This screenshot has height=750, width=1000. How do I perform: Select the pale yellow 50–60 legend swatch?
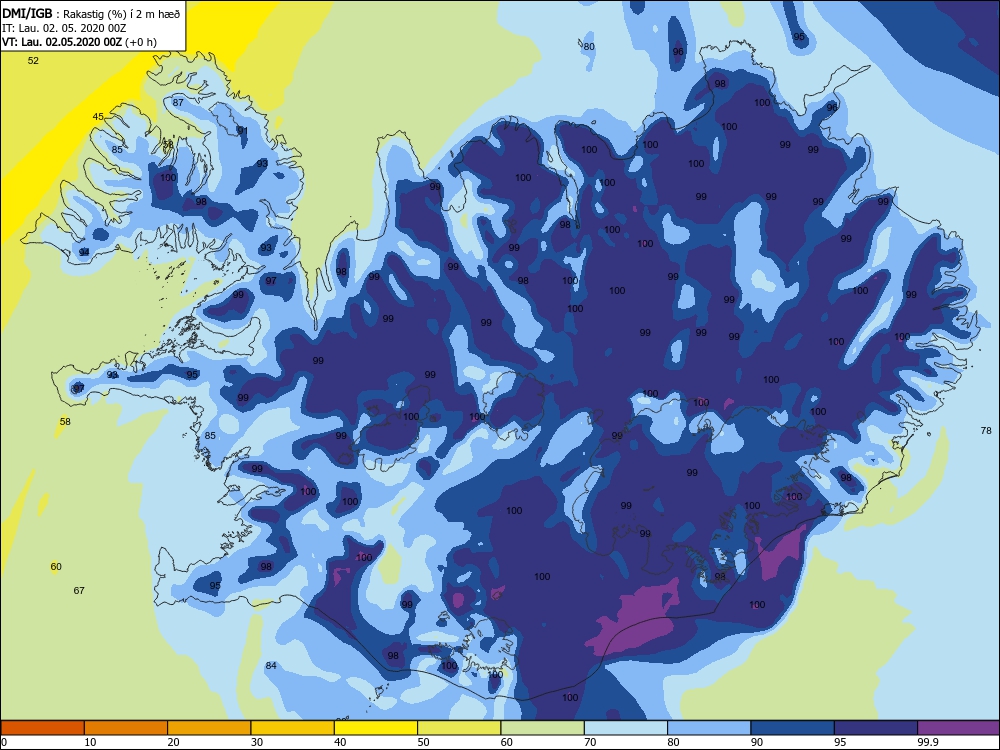tap(459, 728)
